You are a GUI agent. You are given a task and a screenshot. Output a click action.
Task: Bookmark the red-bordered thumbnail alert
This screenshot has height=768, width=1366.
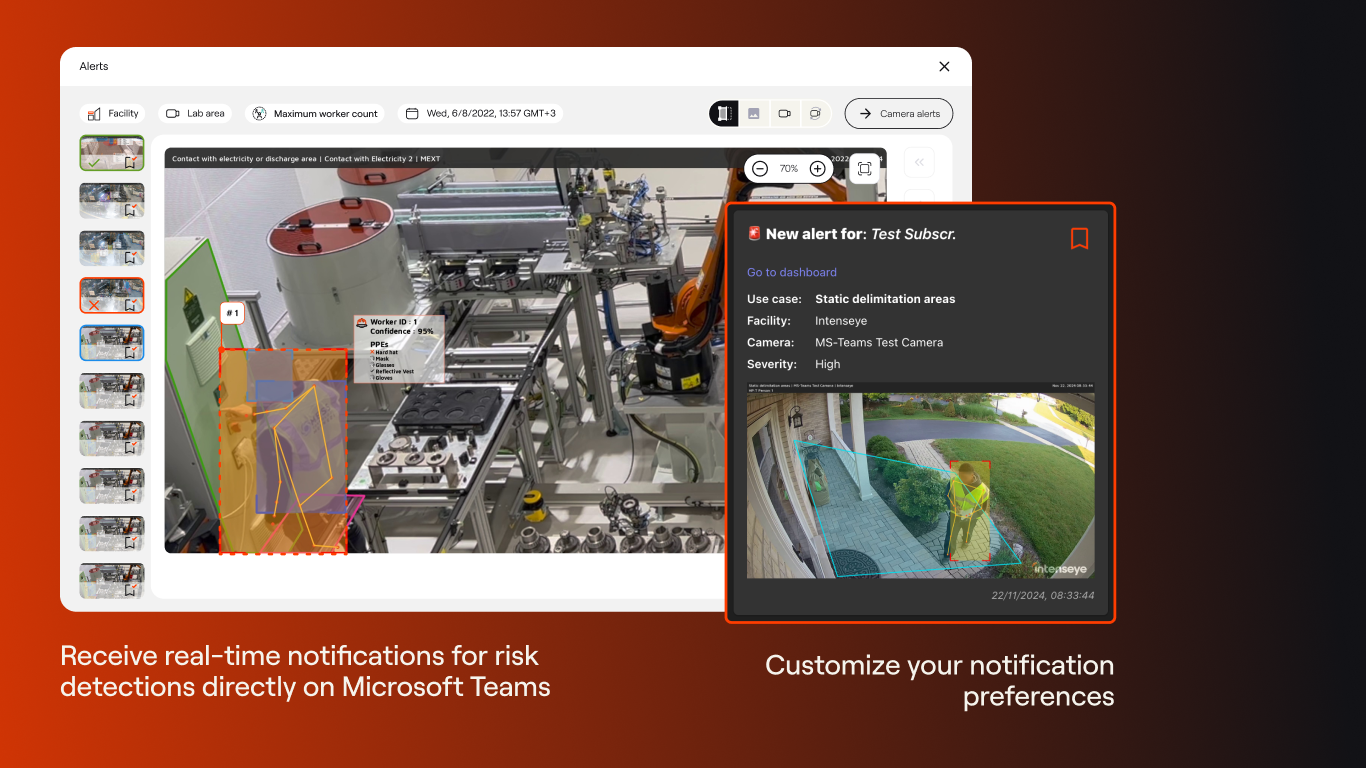click(x=130, y=304)
